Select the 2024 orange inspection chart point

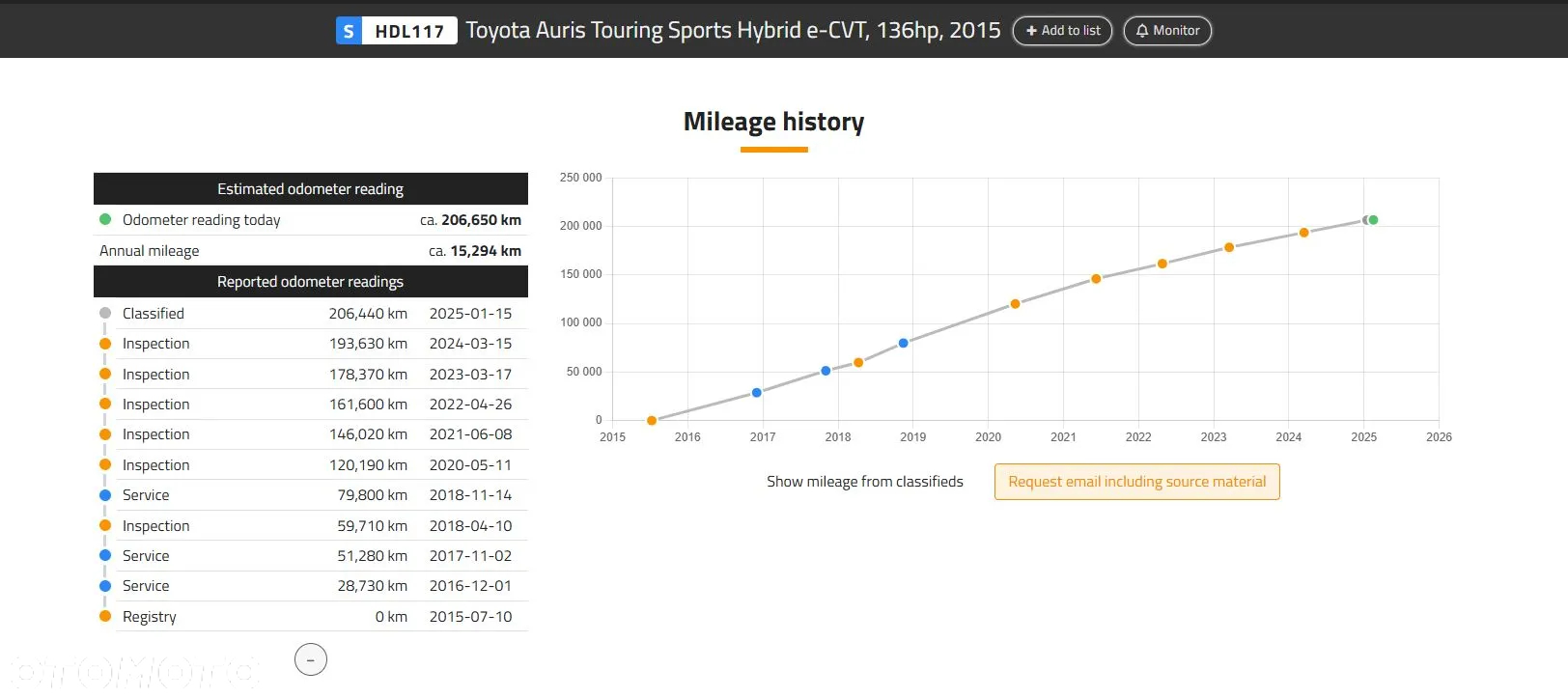[x=1303, y=233]
